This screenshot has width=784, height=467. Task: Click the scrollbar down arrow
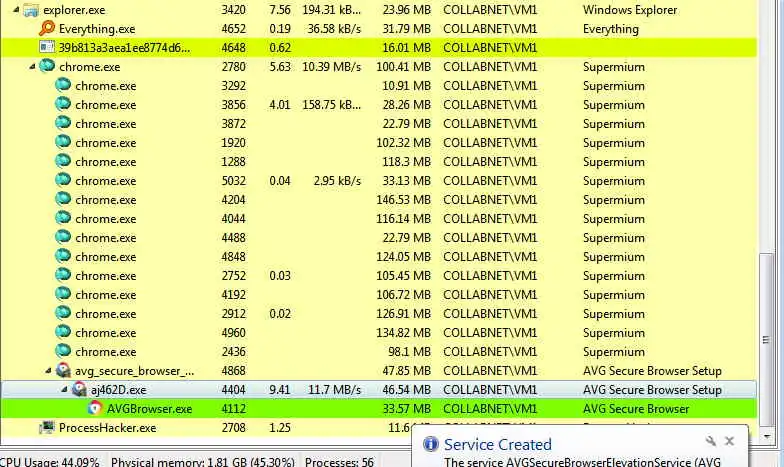(x=766, y=437)
